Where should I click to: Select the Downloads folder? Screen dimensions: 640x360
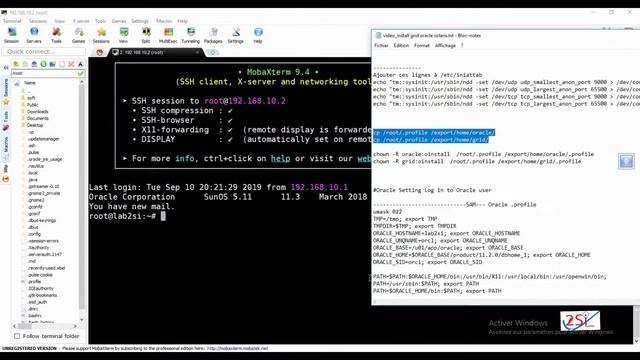click(x=37, y=111)
